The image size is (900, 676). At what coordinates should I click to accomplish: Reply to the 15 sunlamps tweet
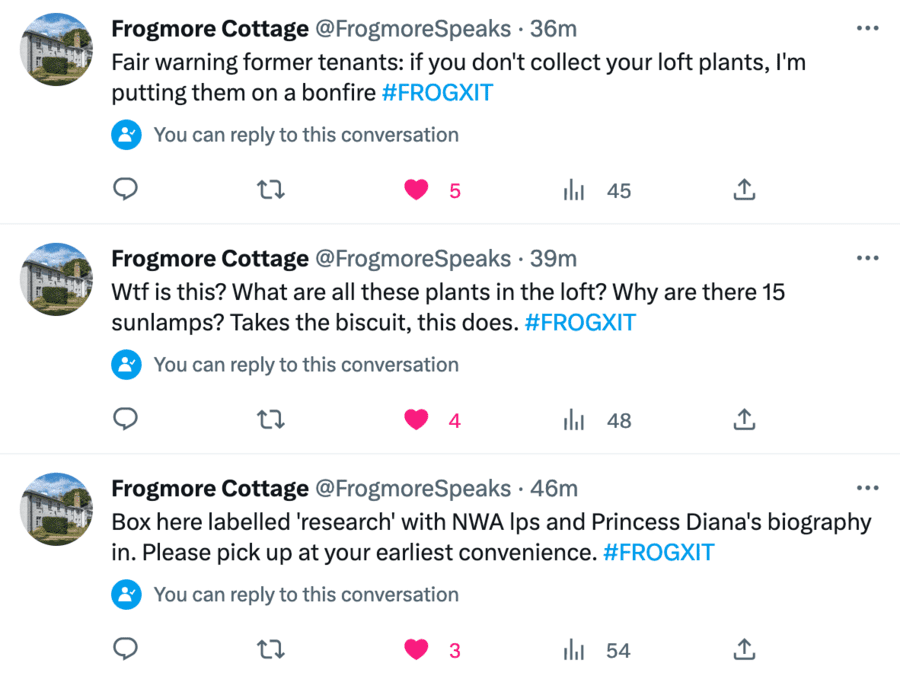pos(125,420)
